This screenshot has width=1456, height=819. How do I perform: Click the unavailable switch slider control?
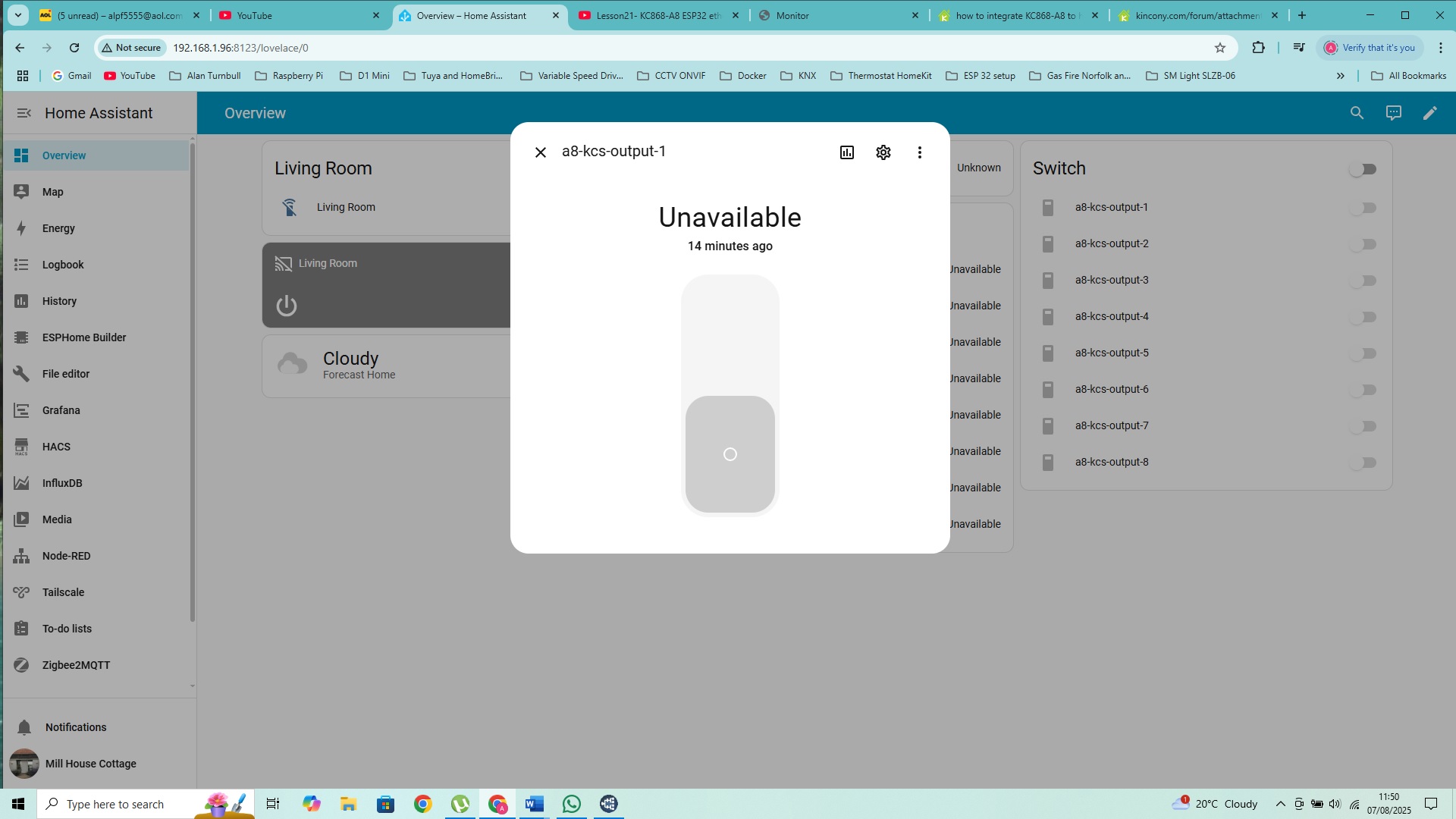pyautogui.click(x=730, y=395)
